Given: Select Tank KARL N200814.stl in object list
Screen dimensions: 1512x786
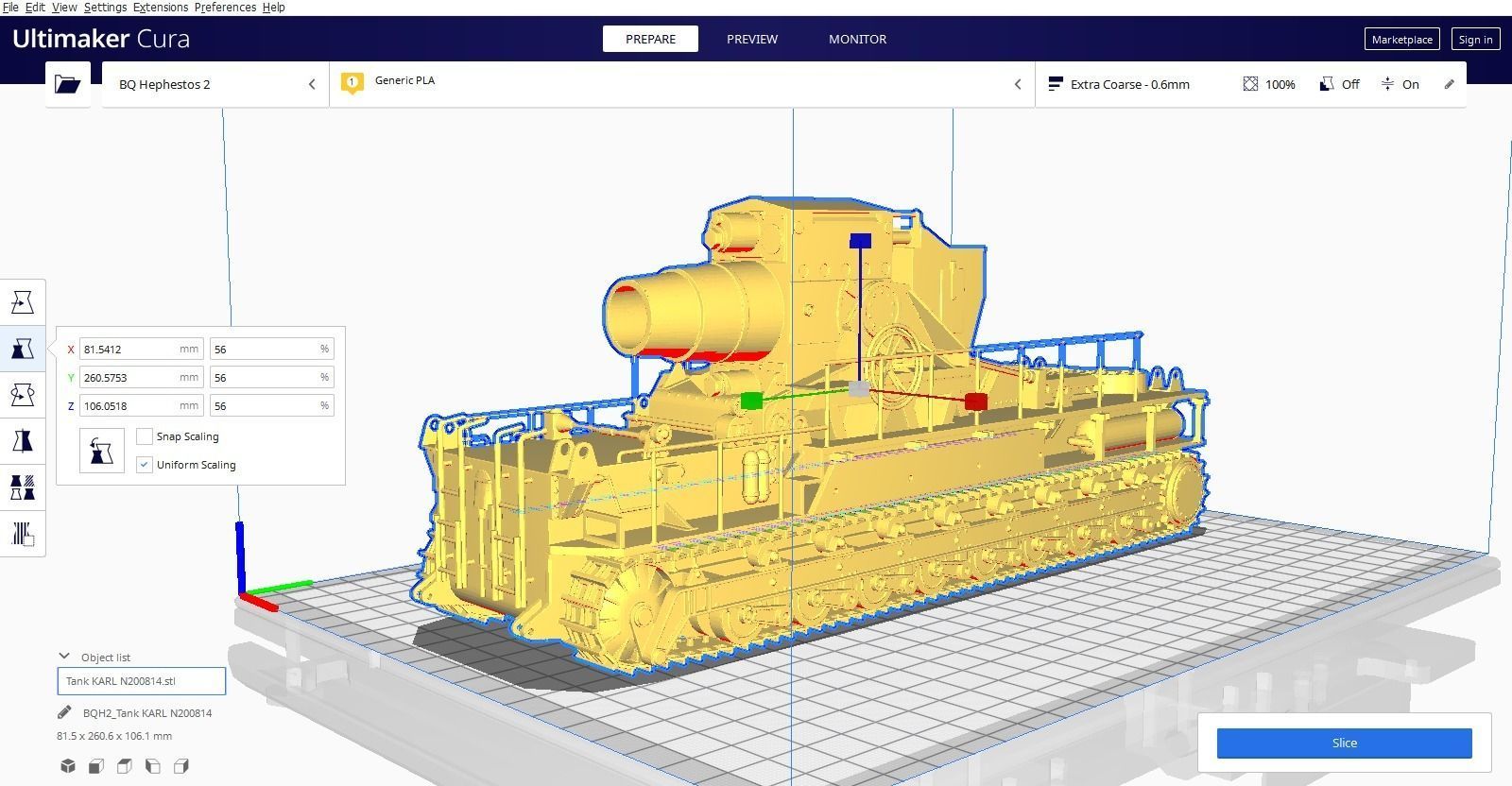Looking at the screenshot, I should (x=142, y=681).
